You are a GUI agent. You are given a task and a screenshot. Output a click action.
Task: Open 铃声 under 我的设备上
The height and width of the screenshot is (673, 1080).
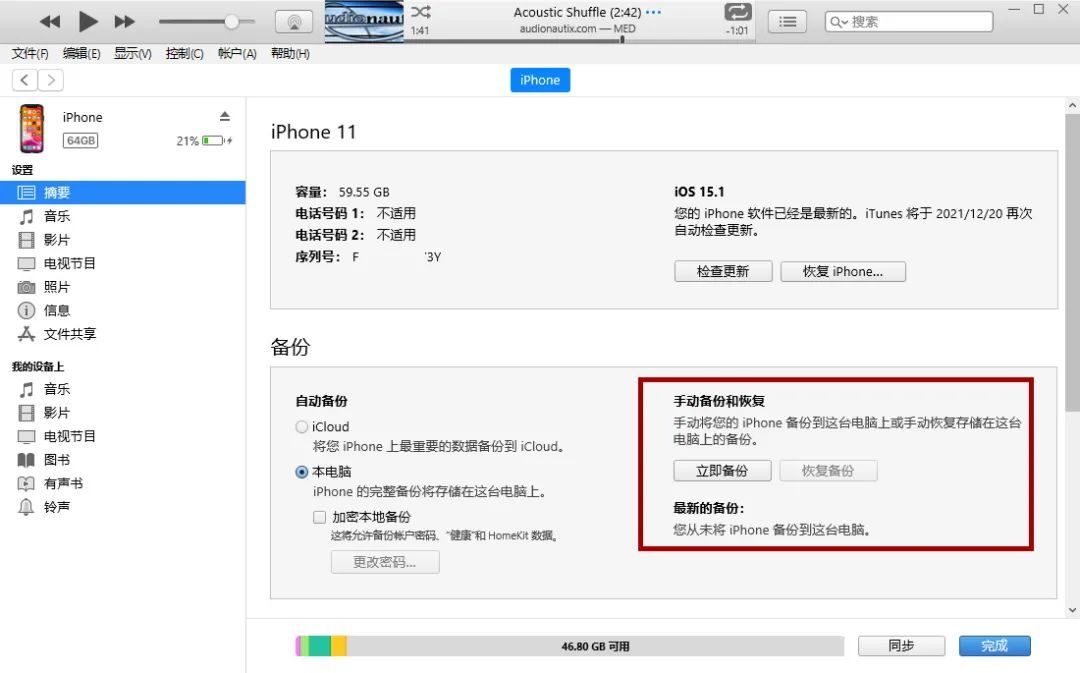[x=55, y=506]
